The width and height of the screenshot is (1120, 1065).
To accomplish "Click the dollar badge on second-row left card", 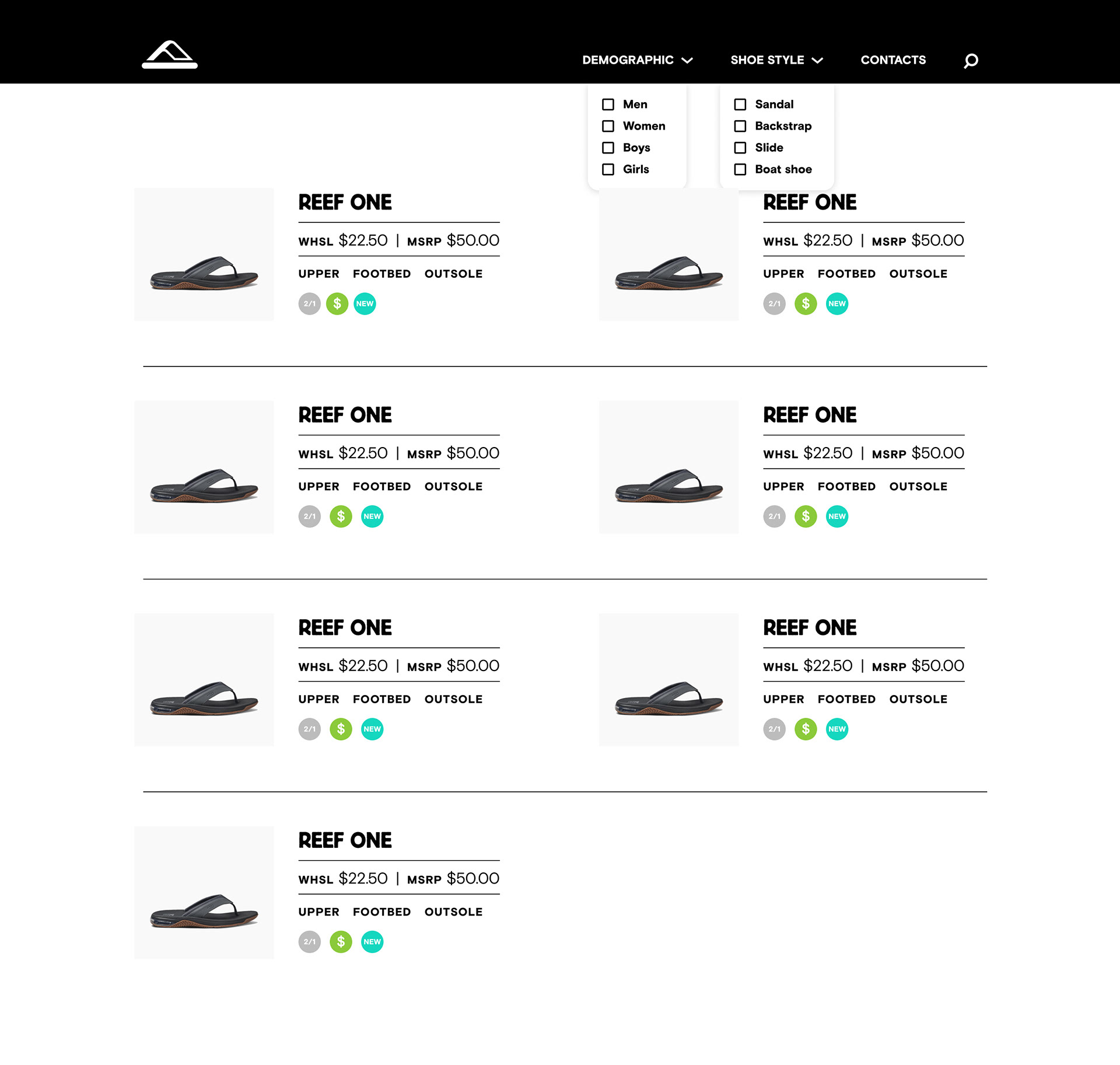I will point(341,516).
